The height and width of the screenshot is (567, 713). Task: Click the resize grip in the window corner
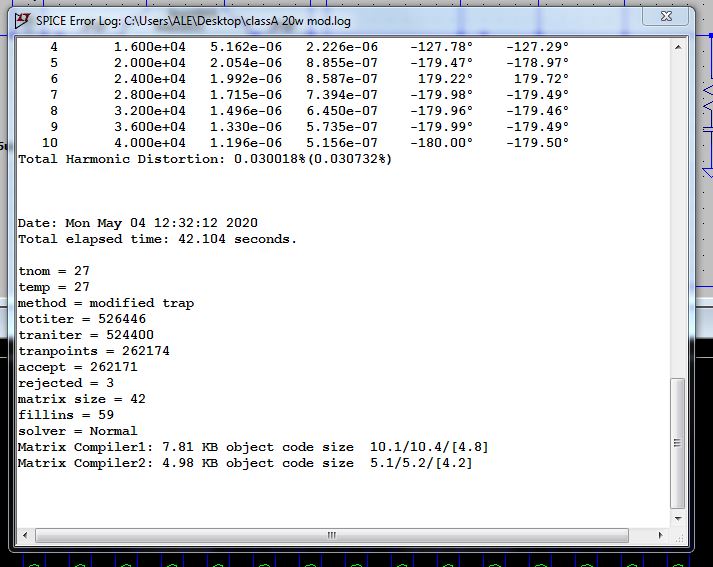(x=678, y=537)
